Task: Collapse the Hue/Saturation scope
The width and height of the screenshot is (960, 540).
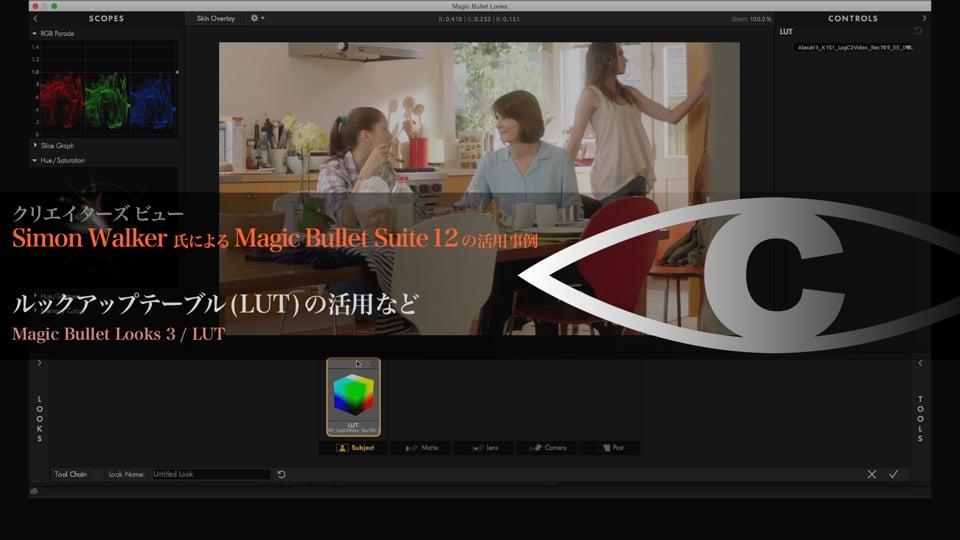Action: [x=34, y=160]
